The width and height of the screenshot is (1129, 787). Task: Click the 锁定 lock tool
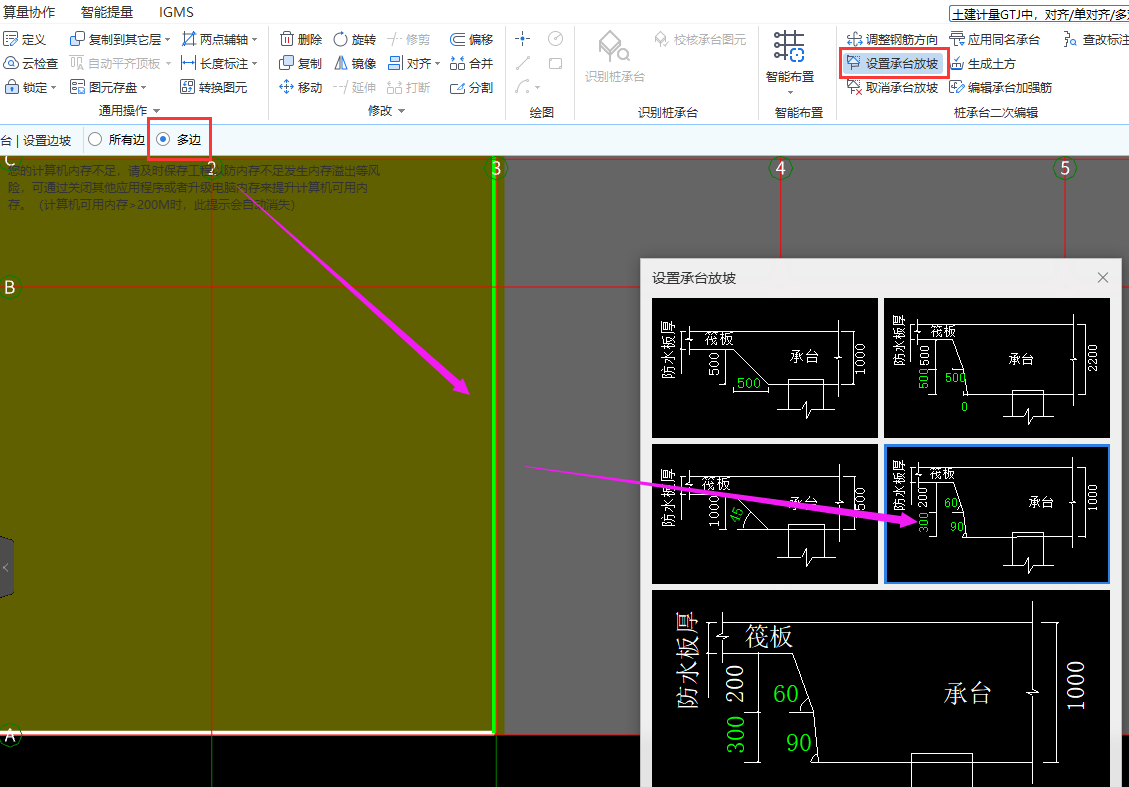(26, 87)
